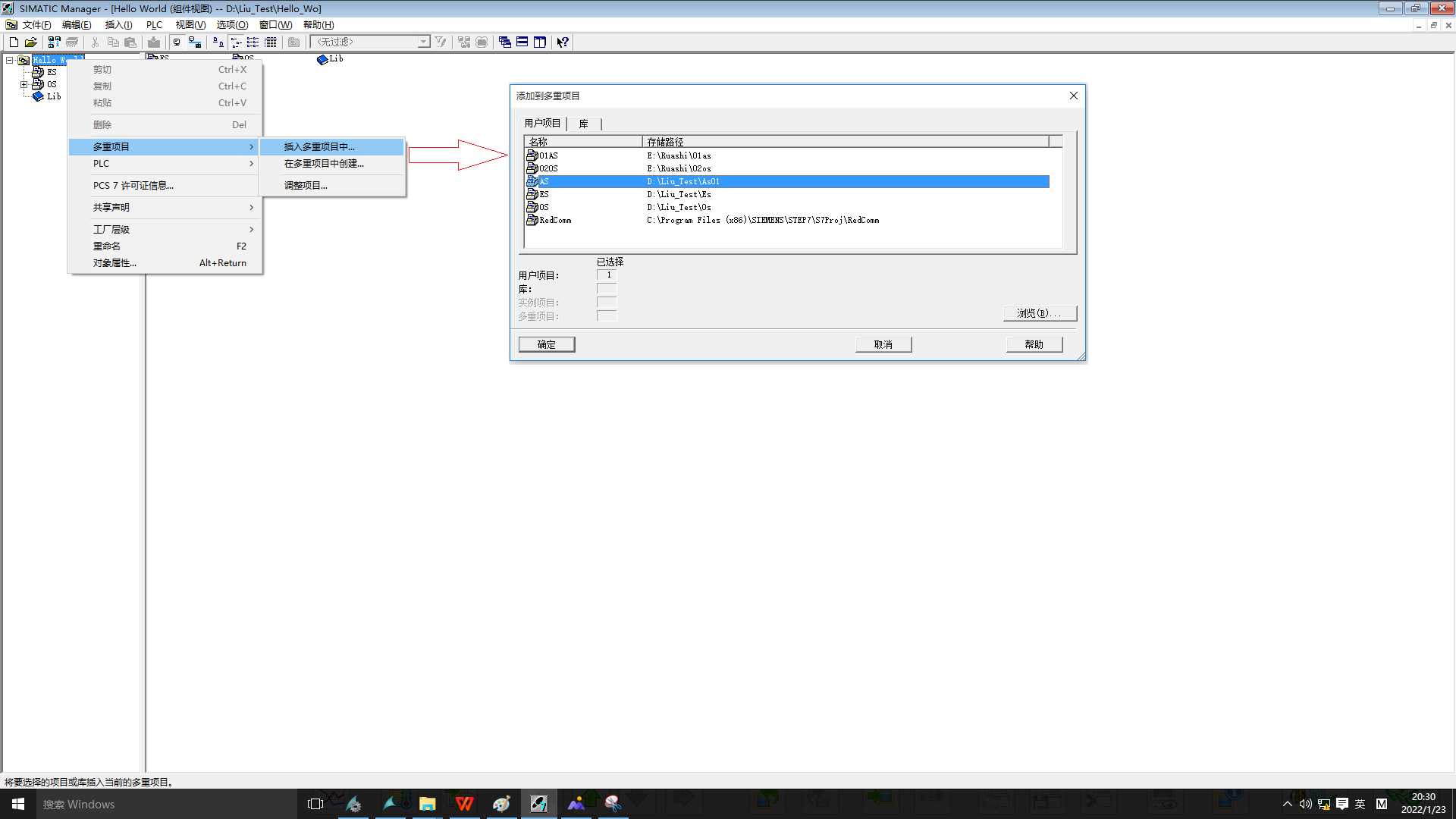This screenshot has height=819, width=1456.
Task: Select the RedComm project row
Action: click(x=555, y=221)
